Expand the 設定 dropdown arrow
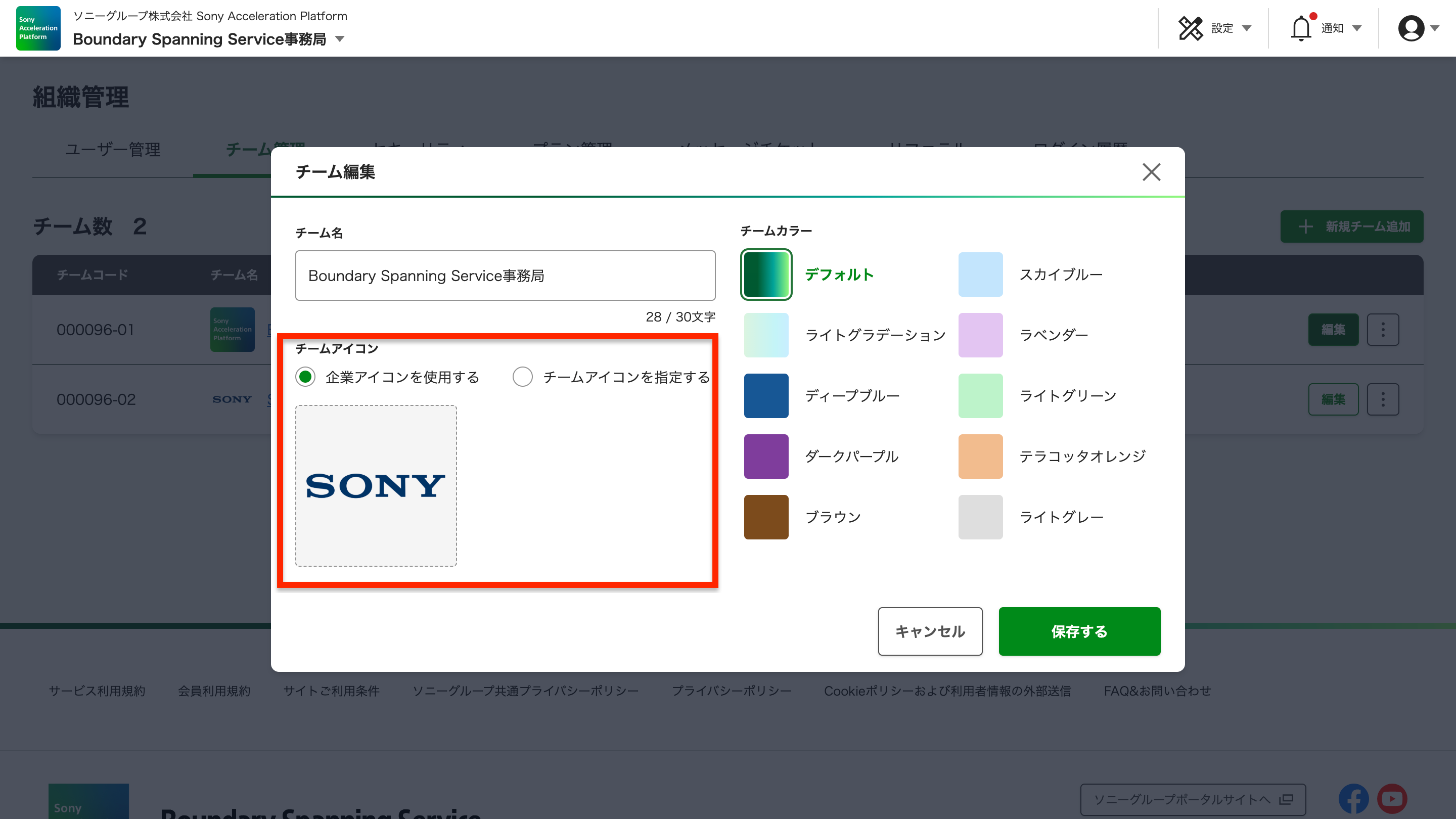Screen dimensions: 1456x819 1246,28
